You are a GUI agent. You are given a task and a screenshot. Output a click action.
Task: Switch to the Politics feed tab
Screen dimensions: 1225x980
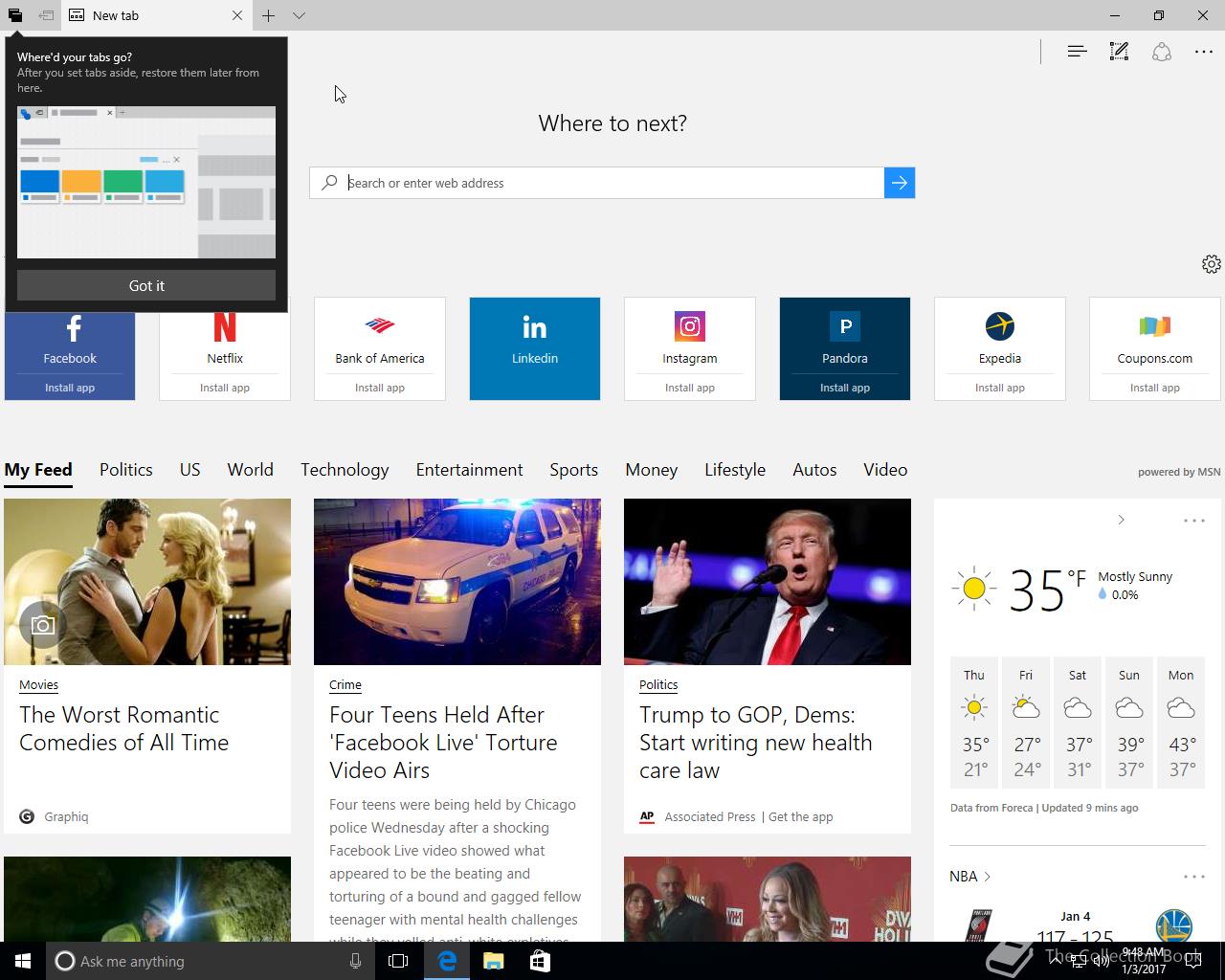[126, 470]
